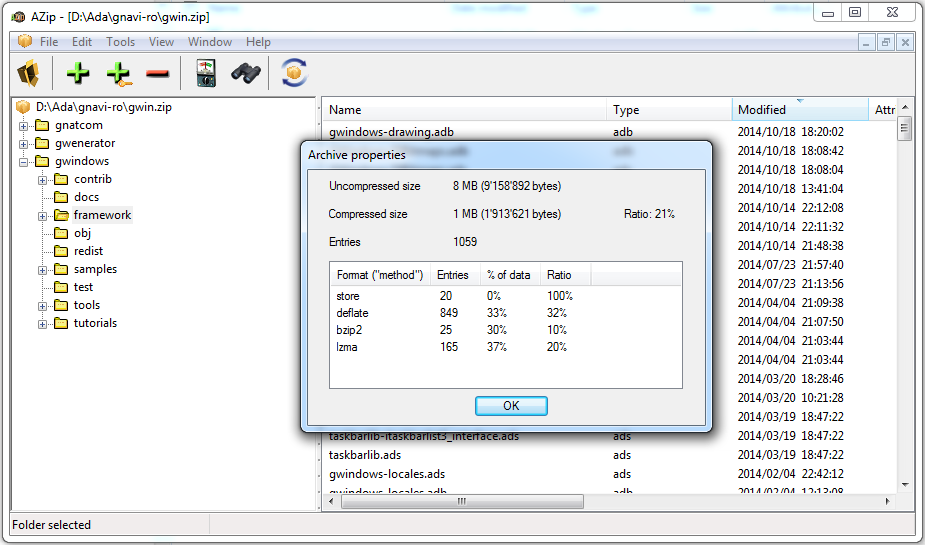Sort file list by Name column

465,110
